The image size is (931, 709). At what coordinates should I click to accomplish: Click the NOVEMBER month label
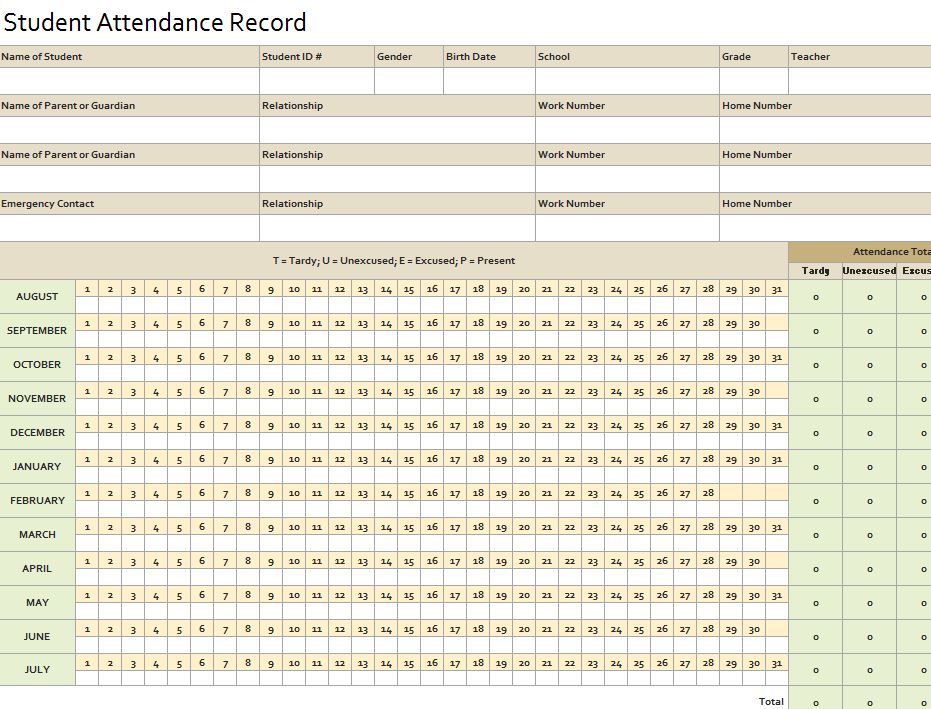pyautogui.click(x=37, y=398)
